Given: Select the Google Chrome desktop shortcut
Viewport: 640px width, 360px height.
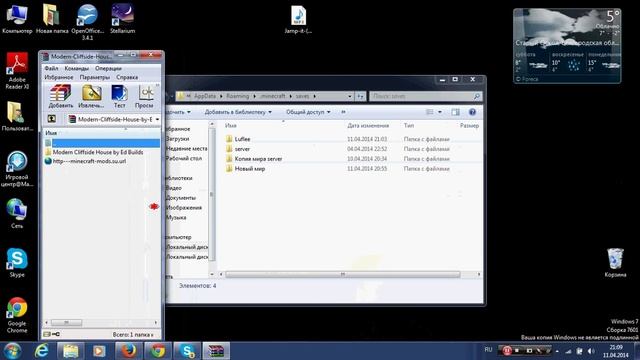Looking at the screenshot, I should pos(17,315).
